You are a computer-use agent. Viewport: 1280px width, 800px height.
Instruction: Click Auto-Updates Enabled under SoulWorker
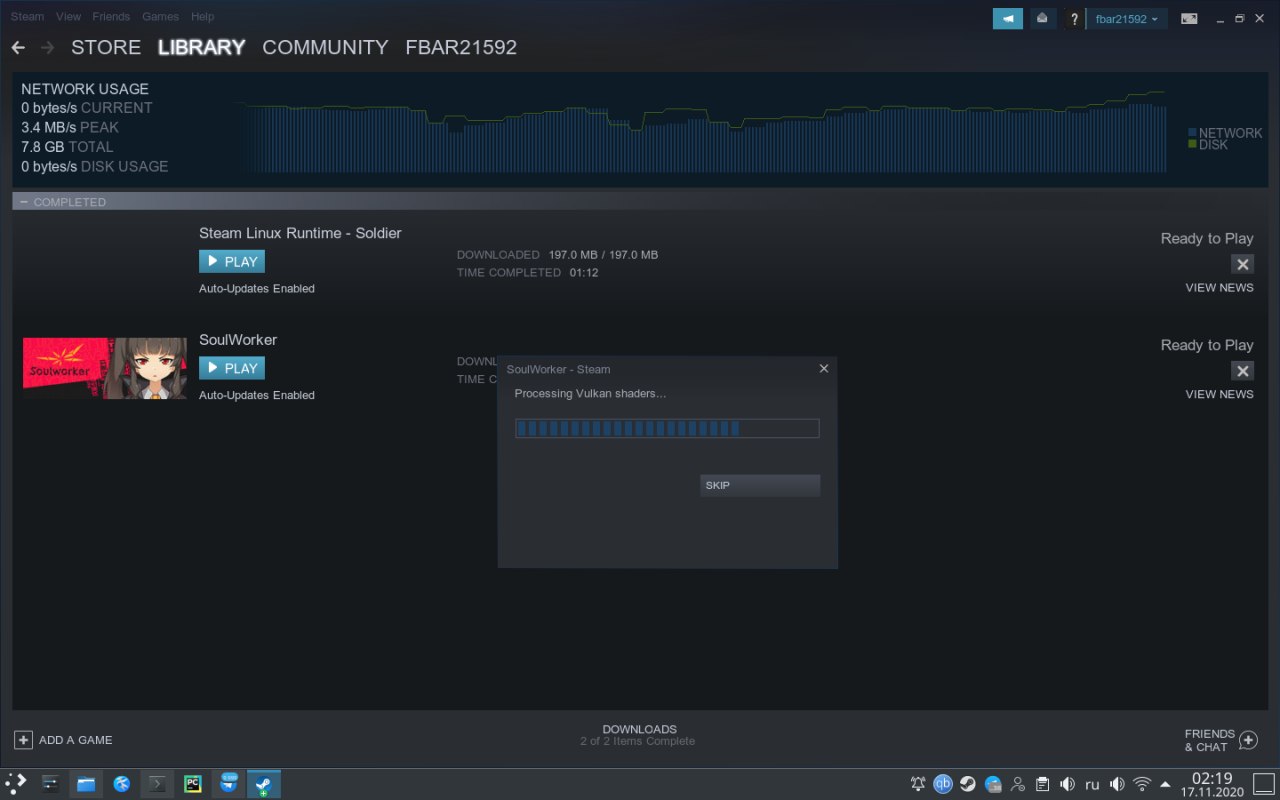coord(257,395)
